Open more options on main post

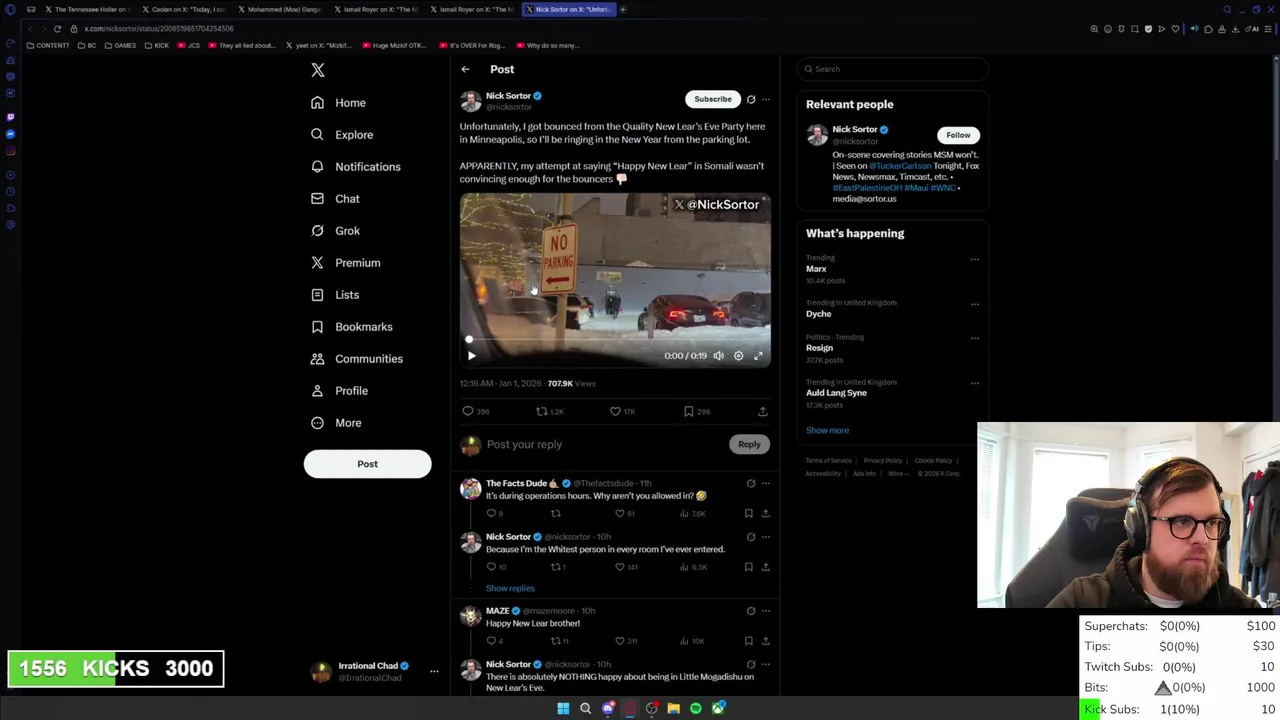point(766,99)
